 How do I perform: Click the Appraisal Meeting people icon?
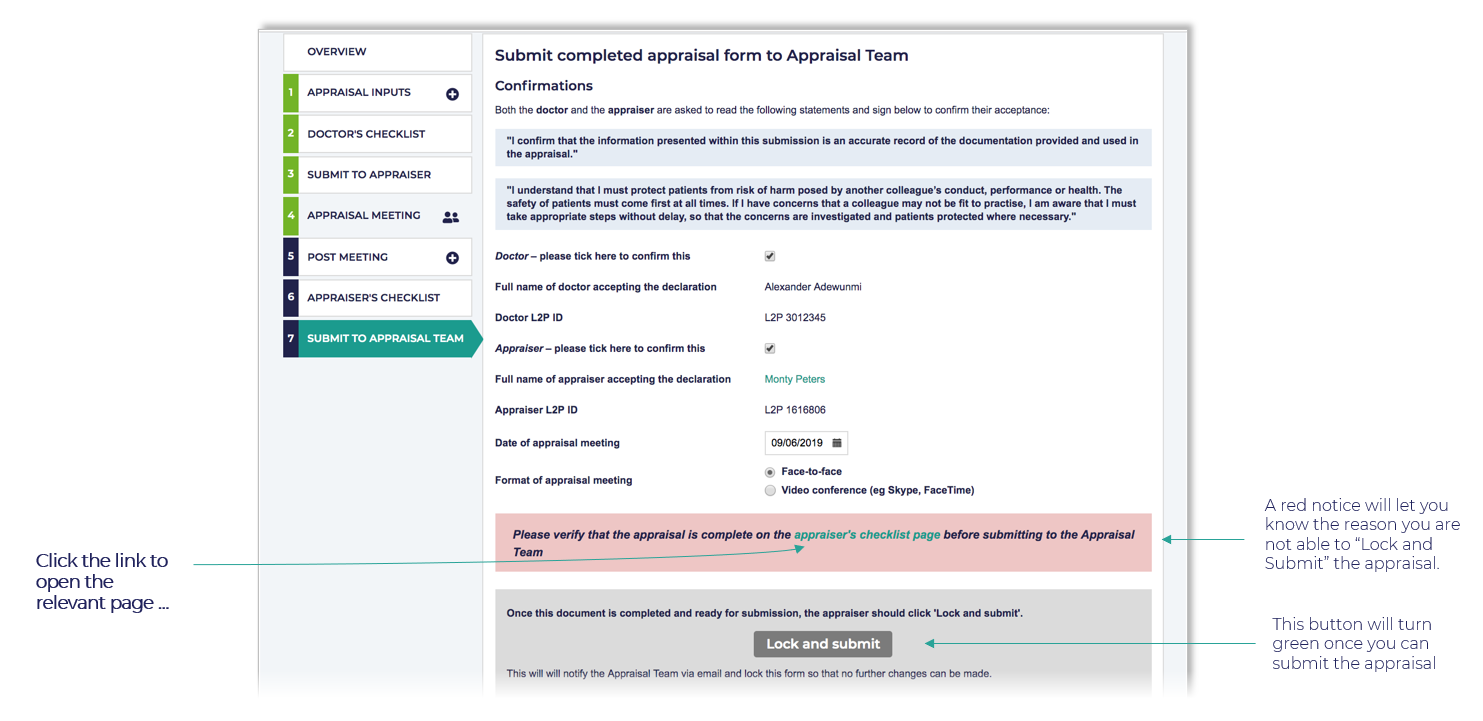451,217
